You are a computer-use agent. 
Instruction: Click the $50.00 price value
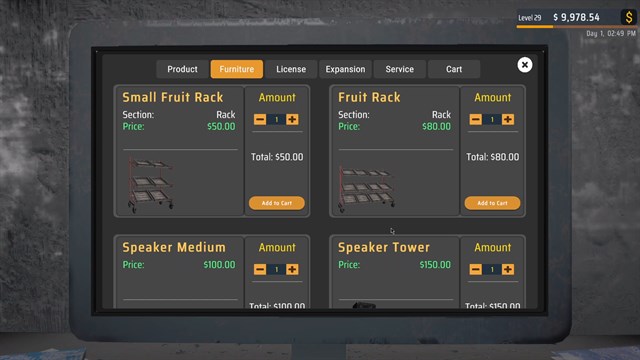point(221,127)
